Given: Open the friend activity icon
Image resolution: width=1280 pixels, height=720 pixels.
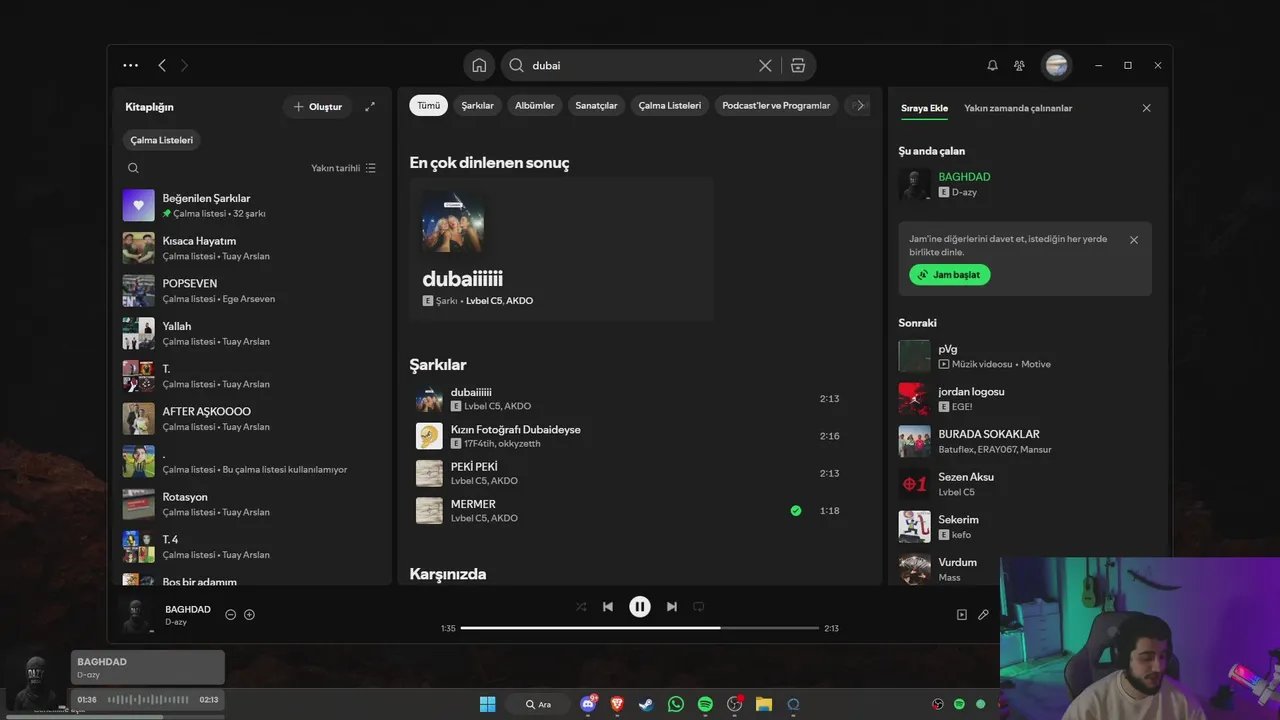Looking at the screenshot, I should coord(1019,65).
